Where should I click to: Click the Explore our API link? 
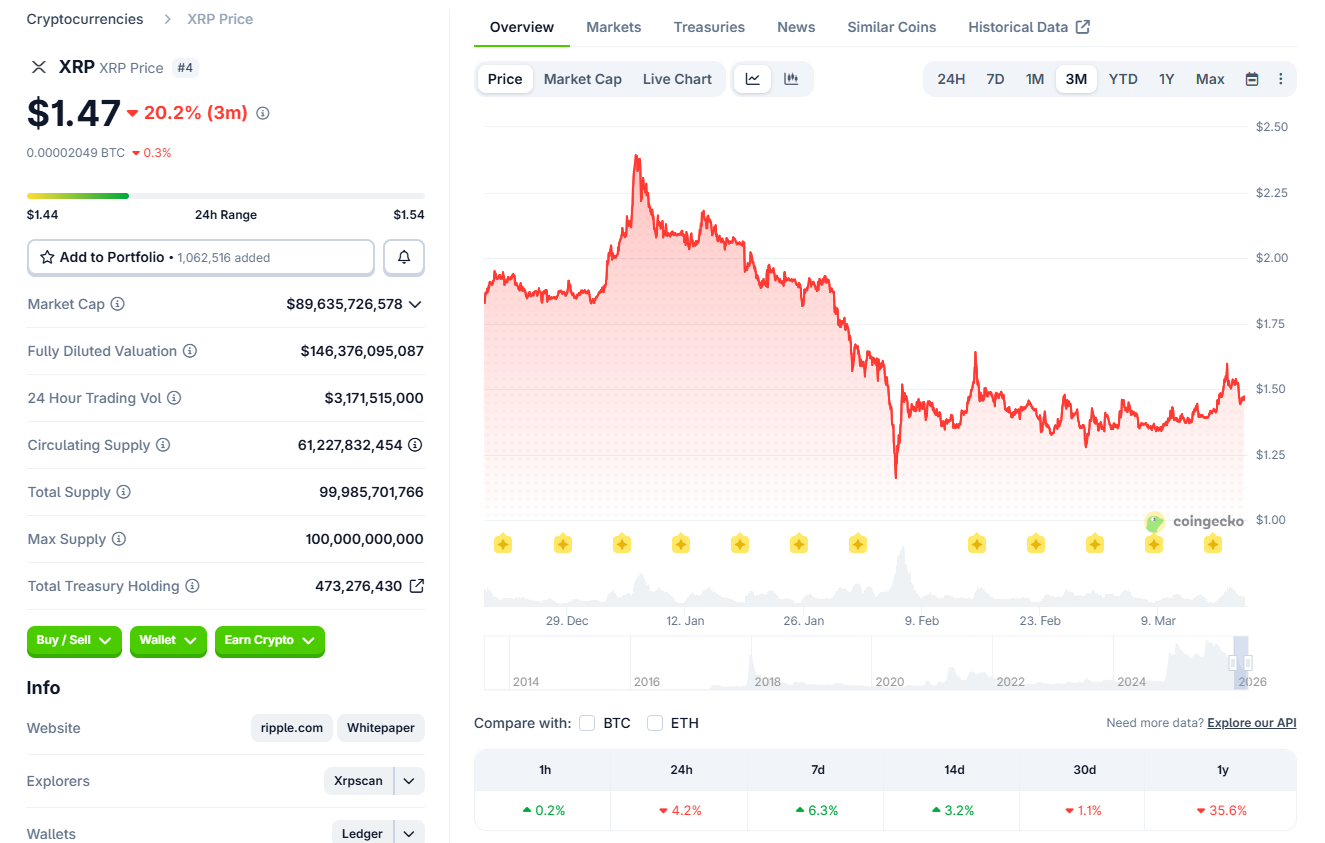pos(1251,722)
